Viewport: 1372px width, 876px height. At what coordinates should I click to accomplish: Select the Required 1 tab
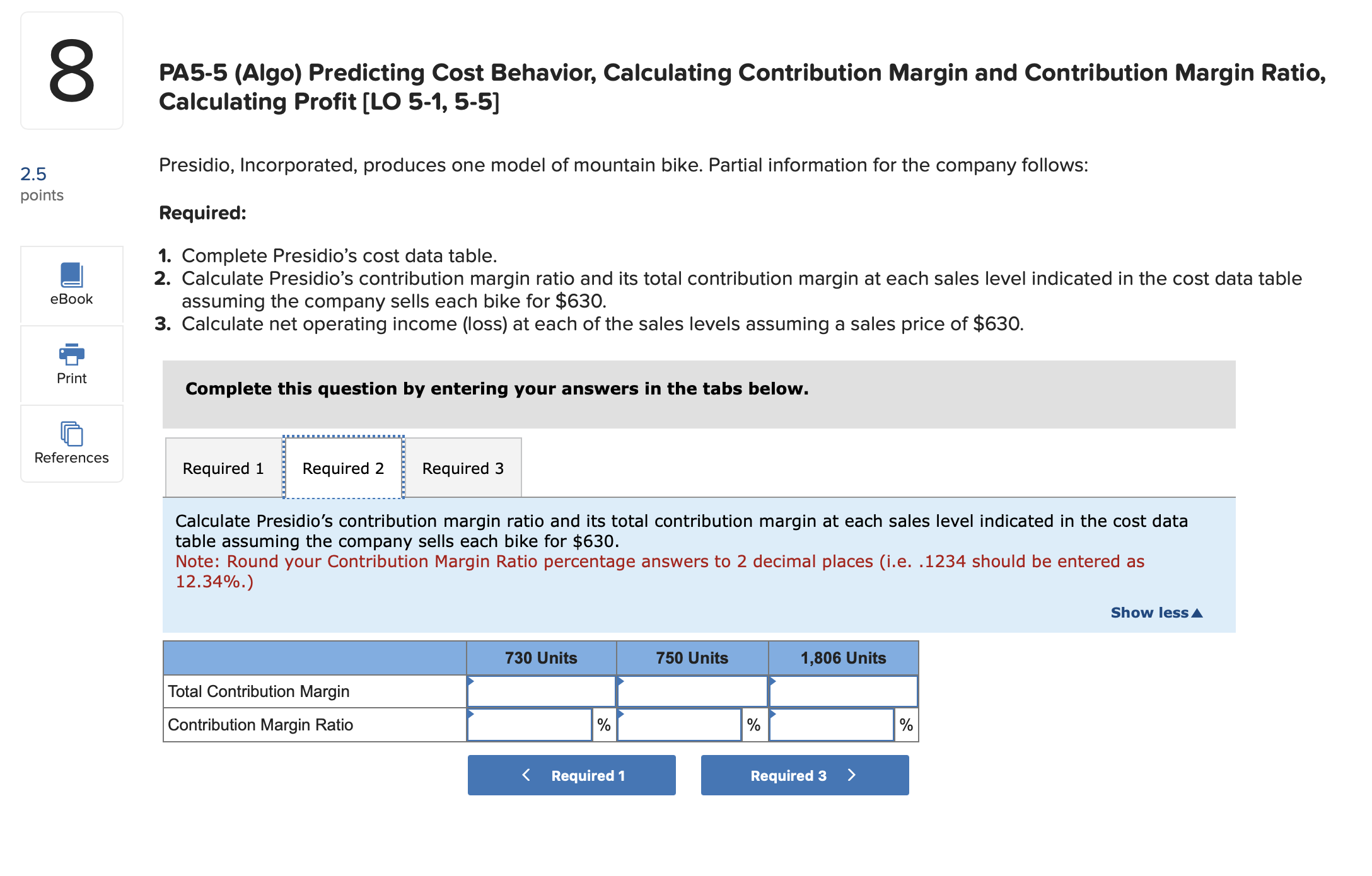pyautogui.click(x=223, y=468)
